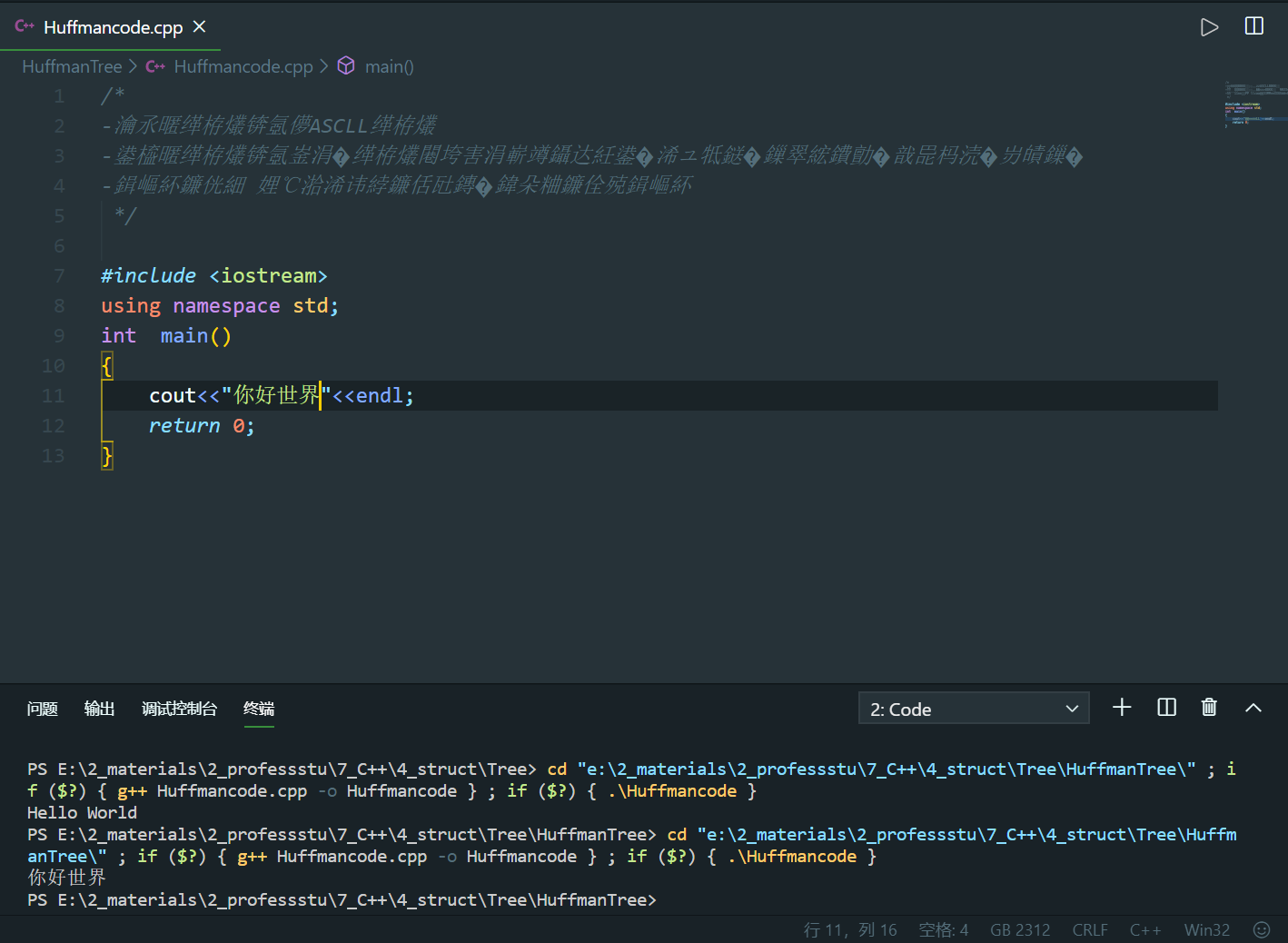
Task: Open the feedback smiley in status bar
Action: click(x=1261, y=929)
